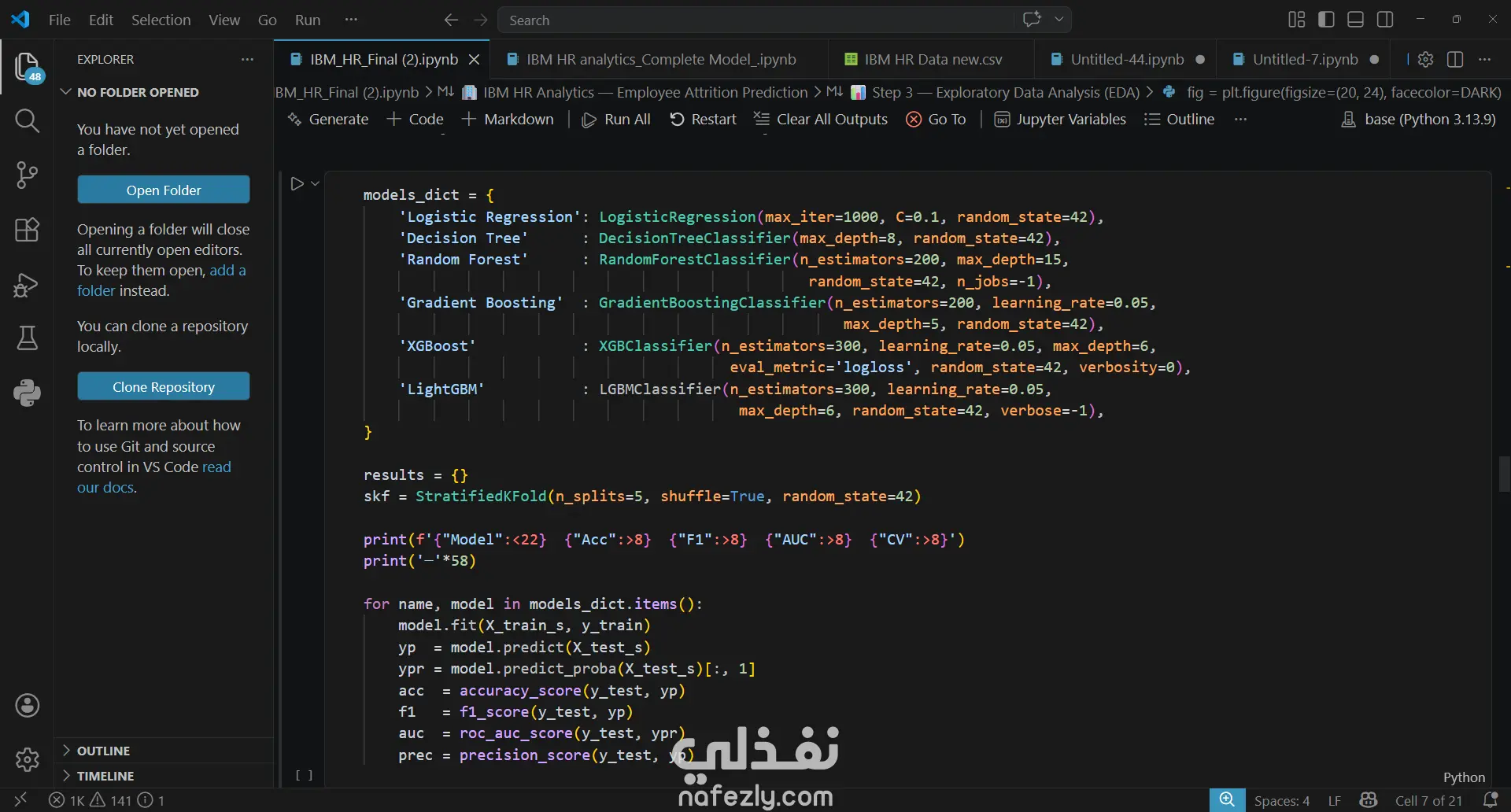
Task: Open the Explorer view in activity bar
Action: [x=28, y=67]
